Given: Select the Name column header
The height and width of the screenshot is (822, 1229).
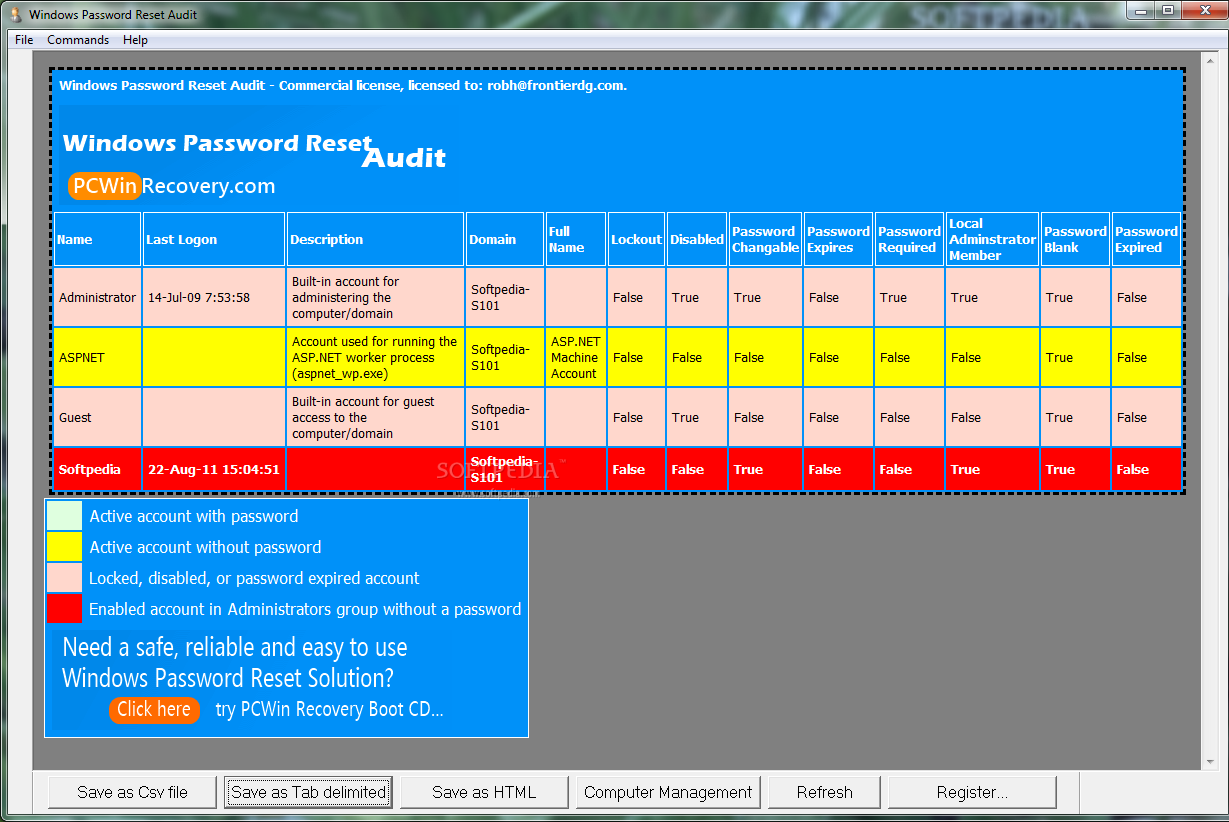Looking at the screenshot, I should pyautogui.click(x=97, y=239).
